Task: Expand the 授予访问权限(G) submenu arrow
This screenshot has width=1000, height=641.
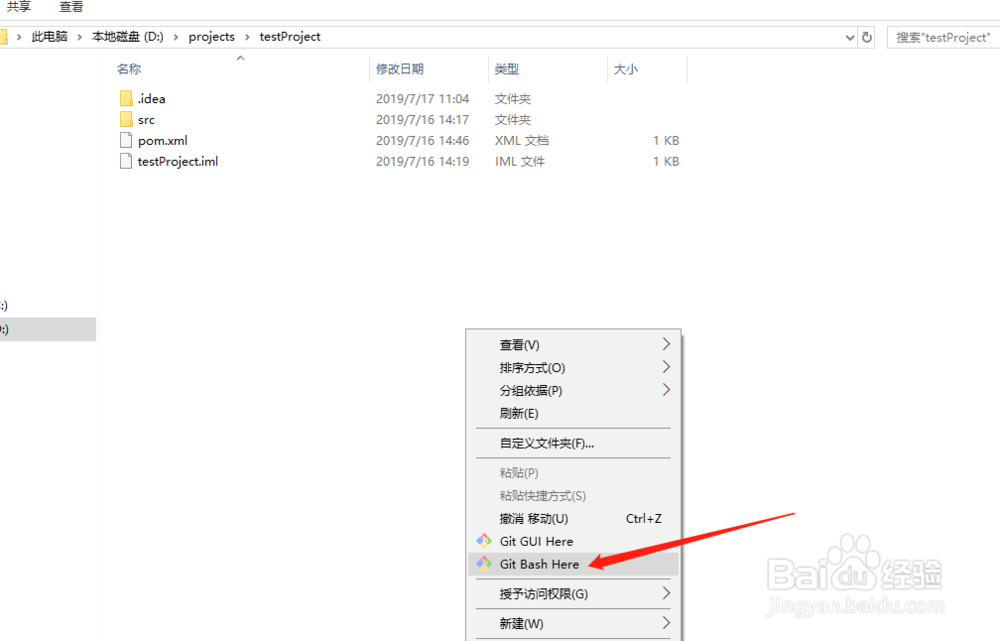Action: [666, 593]
